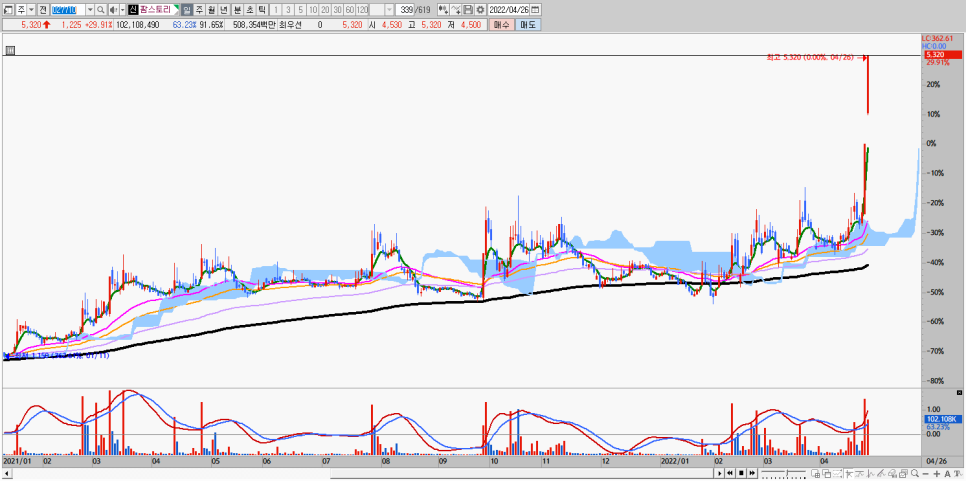Open the calendar date picker icon
The width and height of the screenshot is (966, 481).
tap(536, 10)
